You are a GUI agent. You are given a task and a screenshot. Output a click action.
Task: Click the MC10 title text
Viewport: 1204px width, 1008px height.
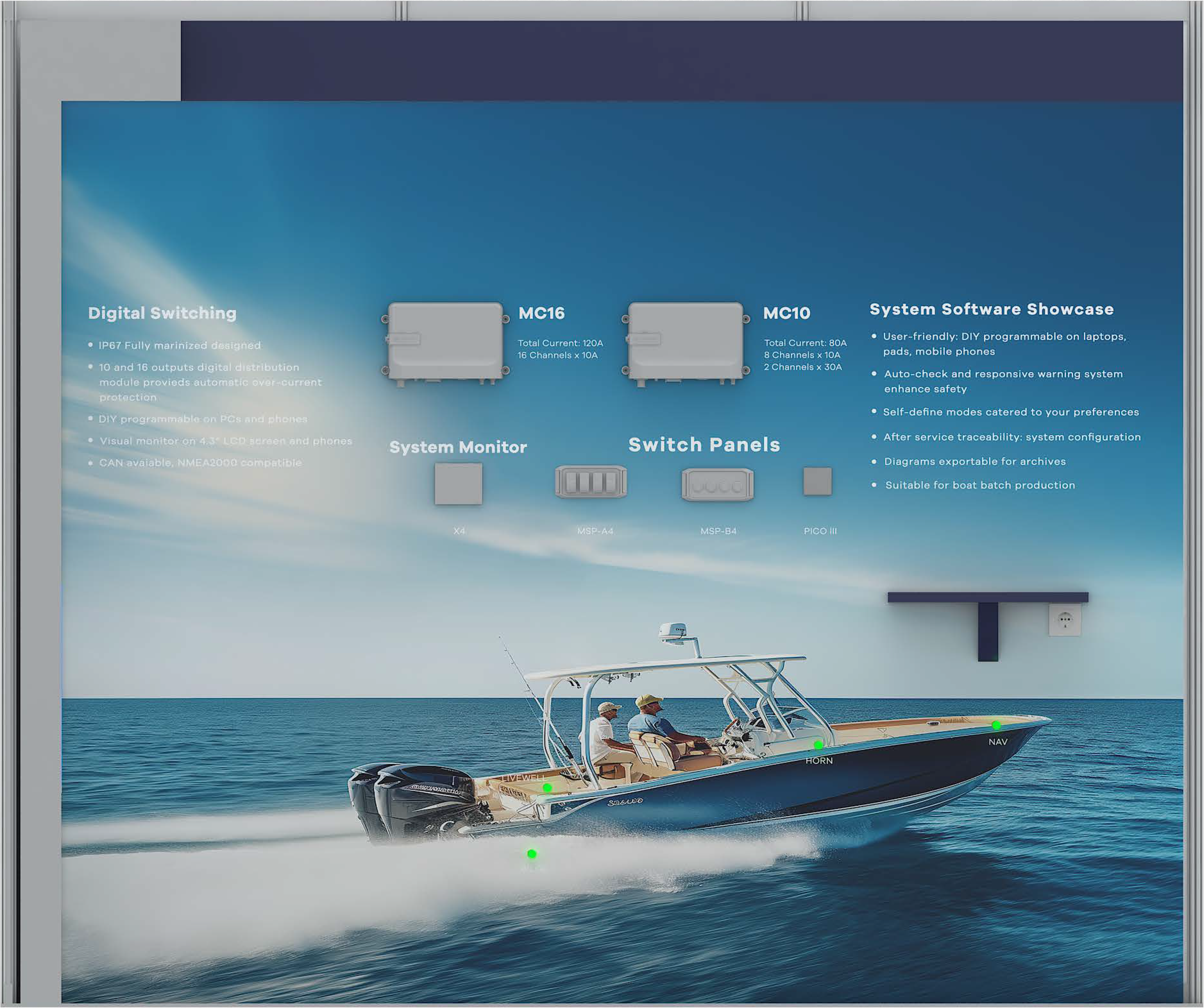(786, 313)
